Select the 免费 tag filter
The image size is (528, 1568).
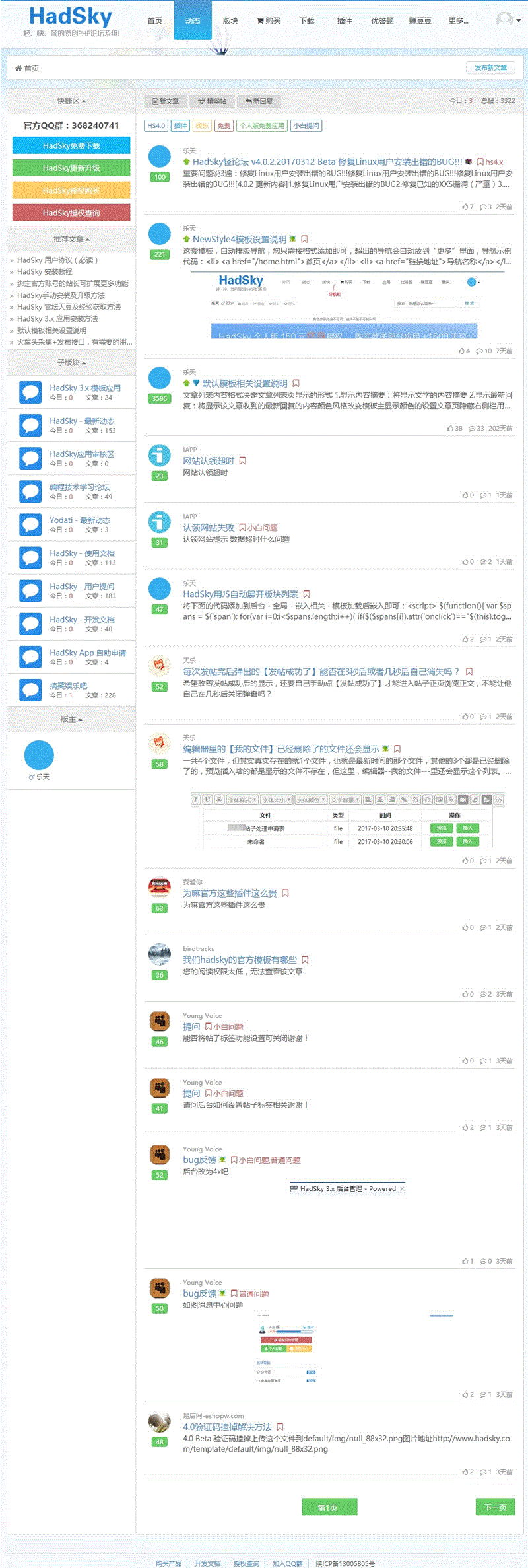[x=224, y=125]
